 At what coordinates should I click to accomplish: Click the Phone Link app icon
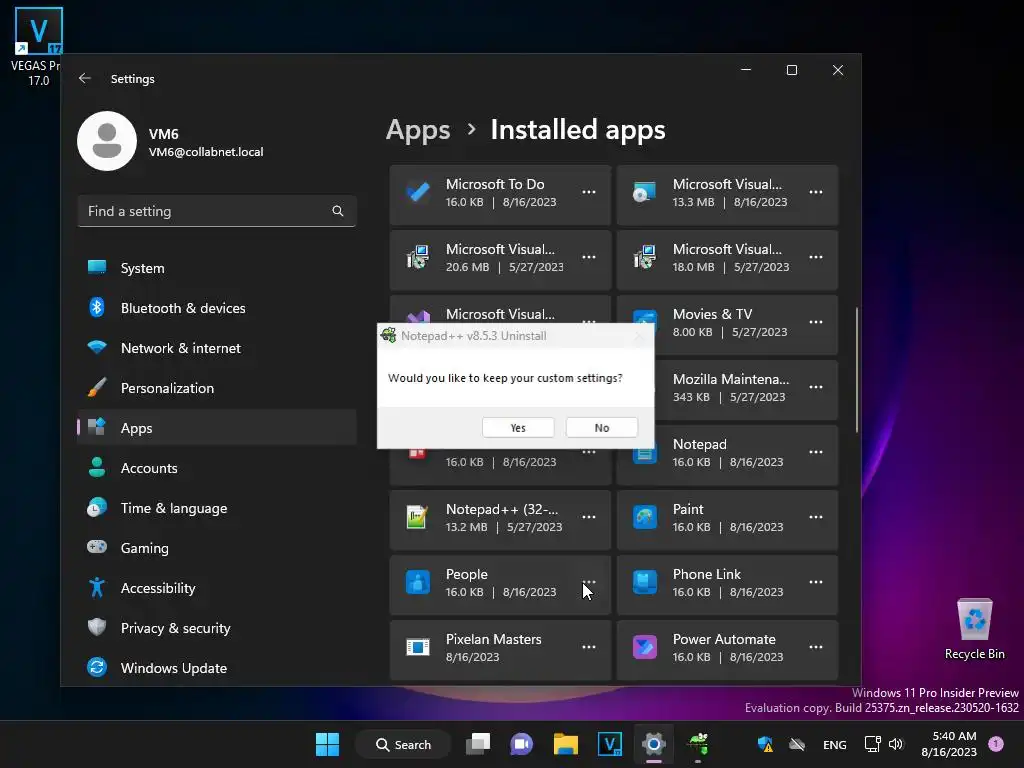pyautogui.click(x=645, y=582)
